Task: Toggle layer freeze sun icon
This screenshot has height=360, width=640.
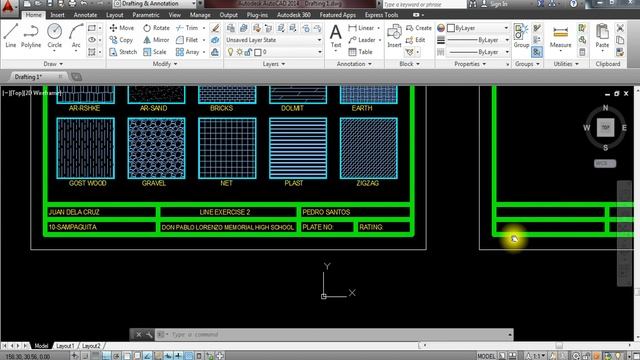Action: [240, 52]
